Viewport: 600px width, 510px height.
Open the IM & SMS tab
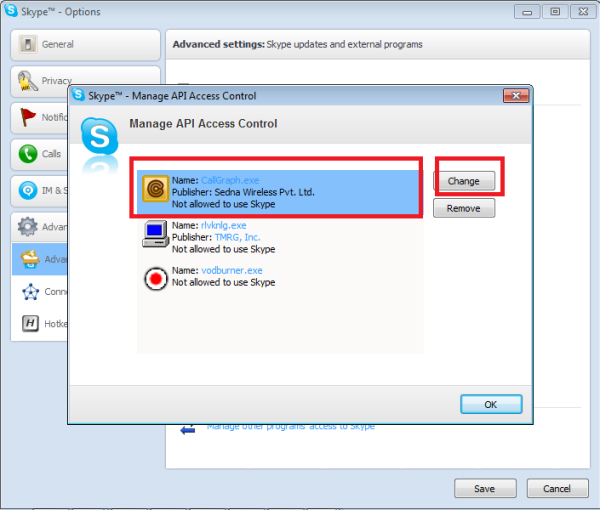(40, 190)
